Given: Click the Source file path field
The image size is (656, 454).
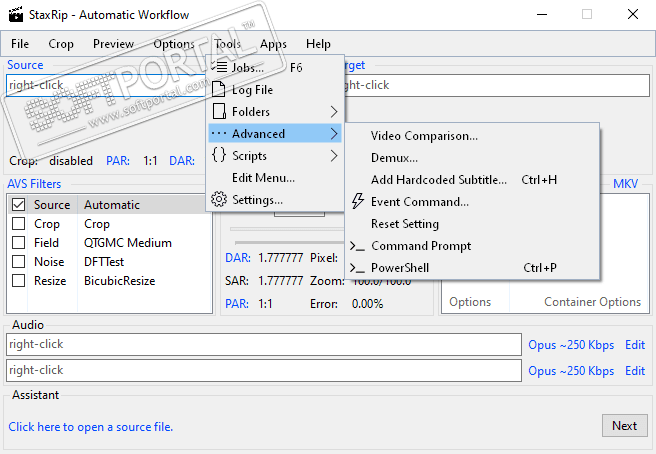Looking at the screenshot, I should [107, 85].
